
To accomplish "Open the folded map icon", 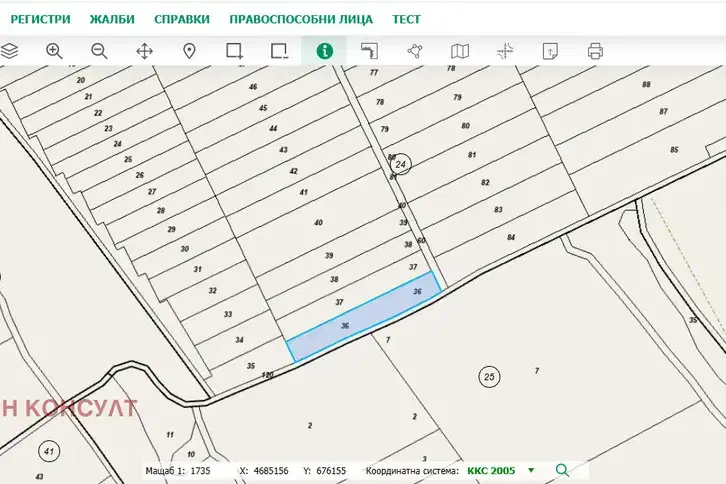I will pos(460,51).
